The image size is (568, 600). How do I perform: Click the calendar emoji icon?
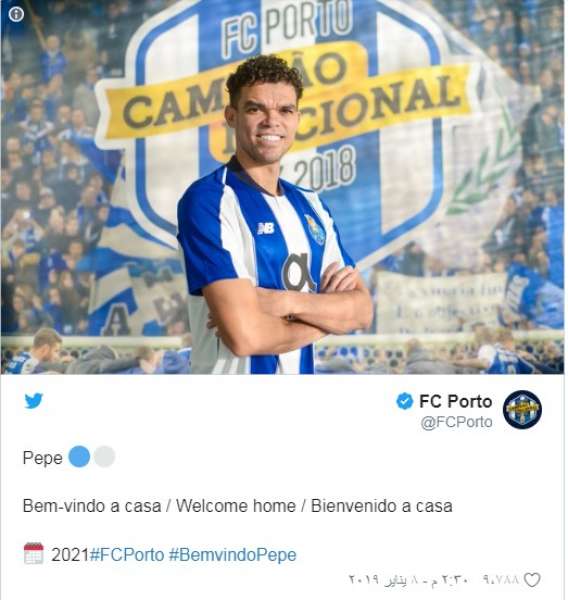34,553
